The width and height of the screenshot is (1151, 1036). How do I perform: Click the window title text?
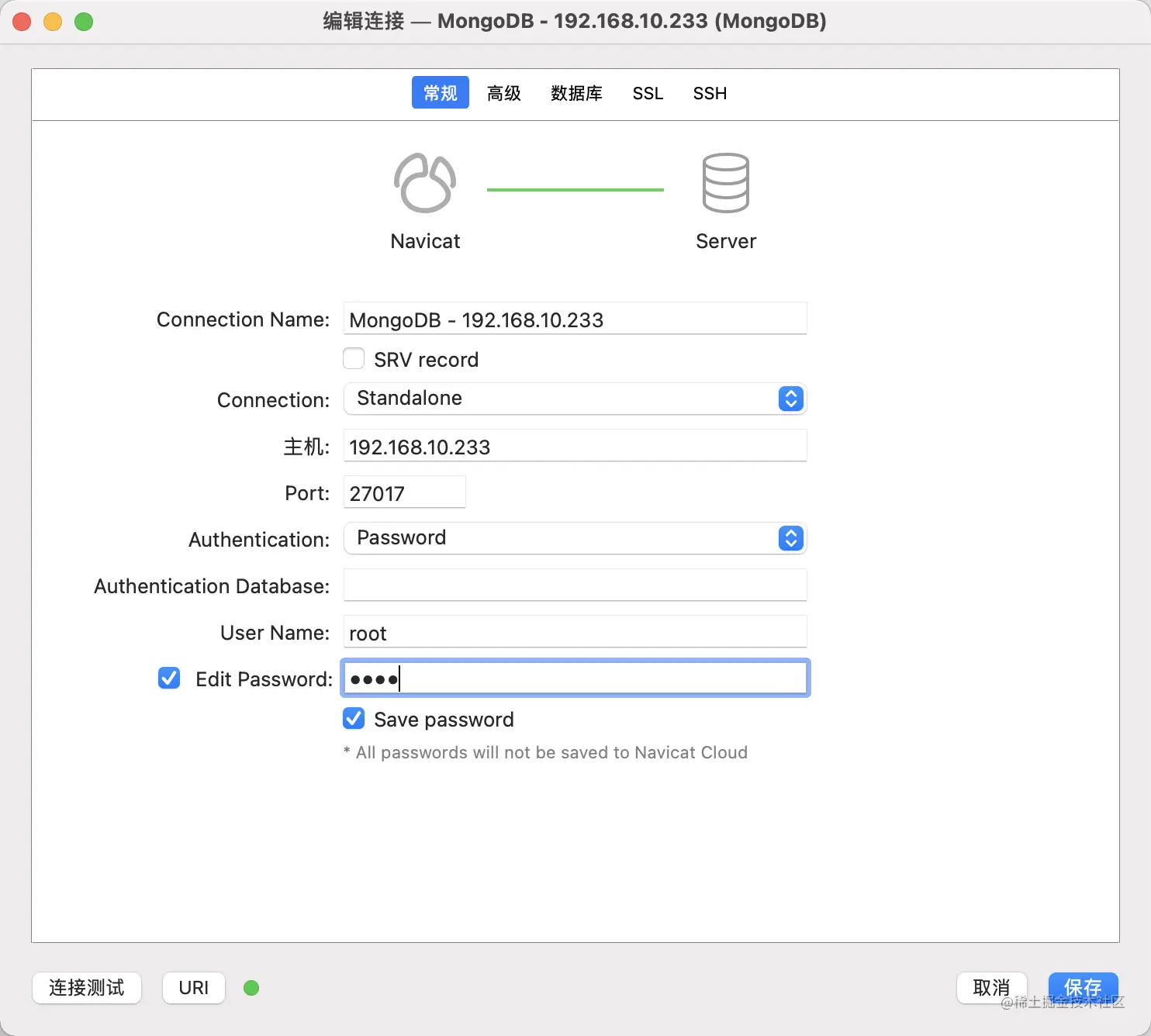point(575,21)
